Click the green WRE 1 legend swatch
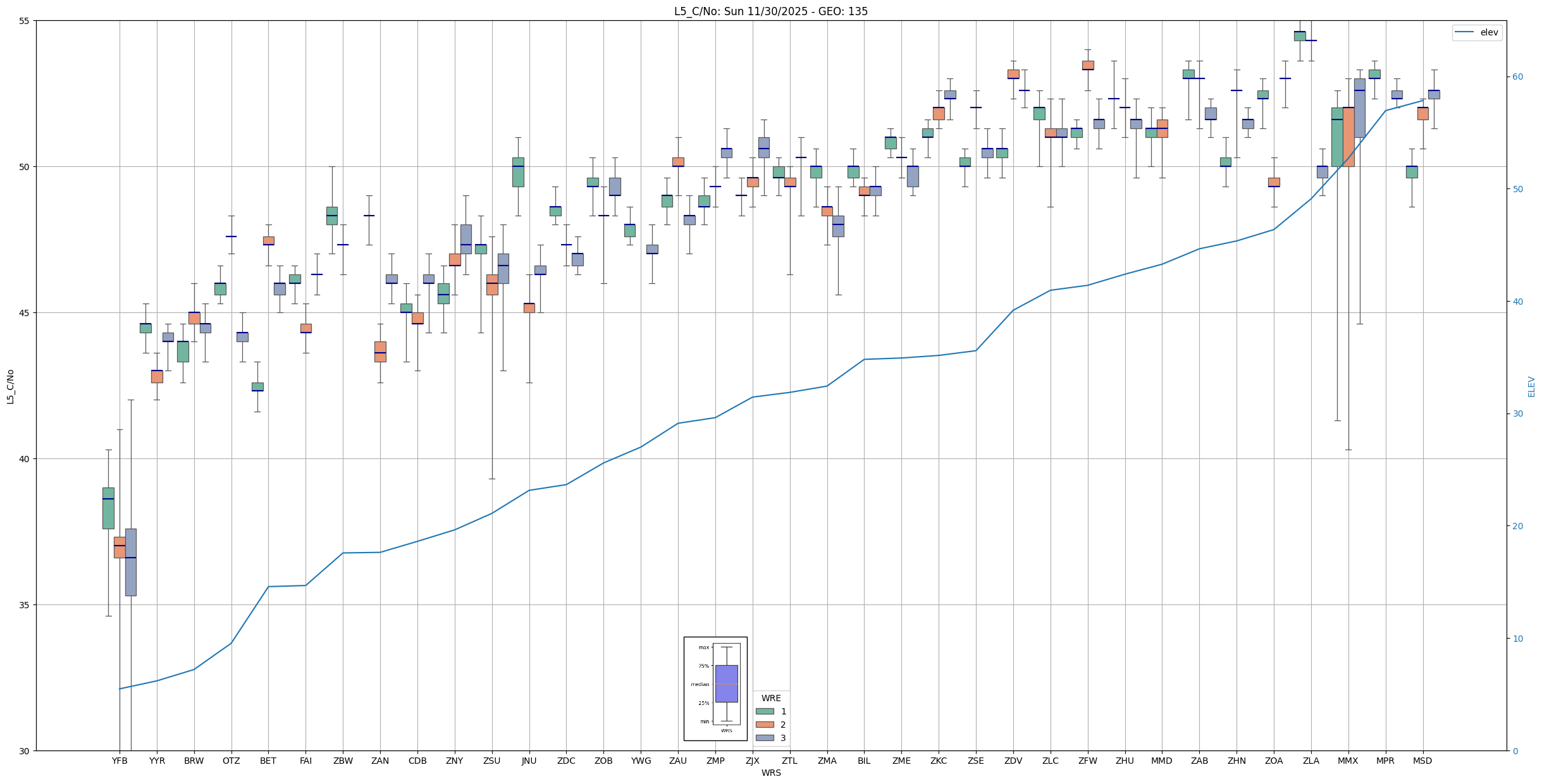Image resolution: width=1542 pixels, height=784 pixels. (765, 711)
